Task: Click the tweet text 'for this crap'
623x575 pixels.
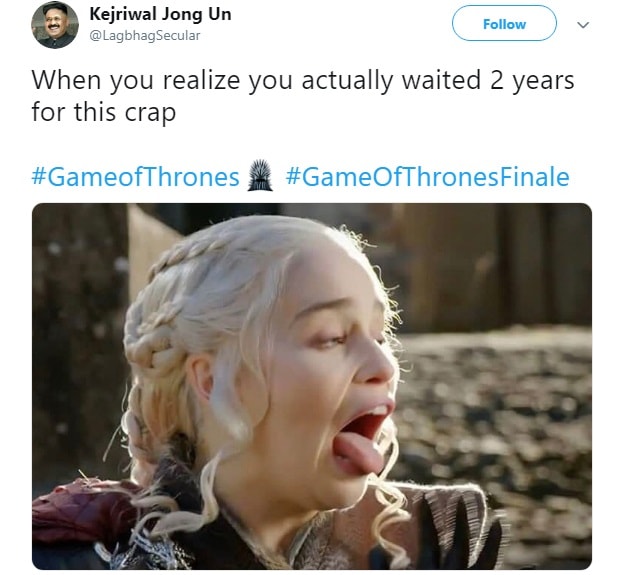Action: pyautogui.click(x=104, y=112)
